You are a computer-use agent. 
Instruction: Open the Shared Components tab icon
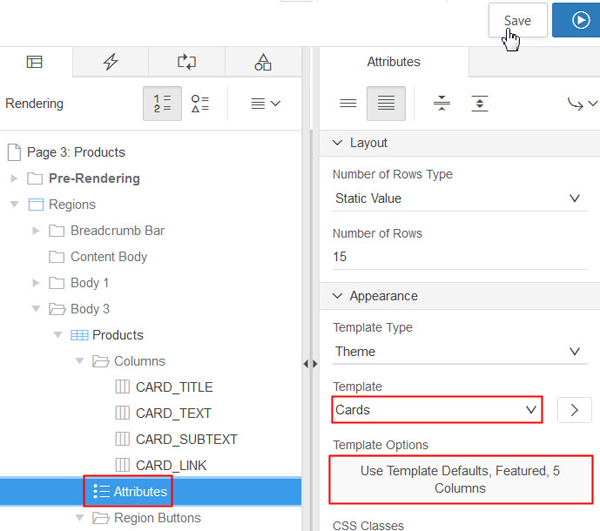pos(263,62)
